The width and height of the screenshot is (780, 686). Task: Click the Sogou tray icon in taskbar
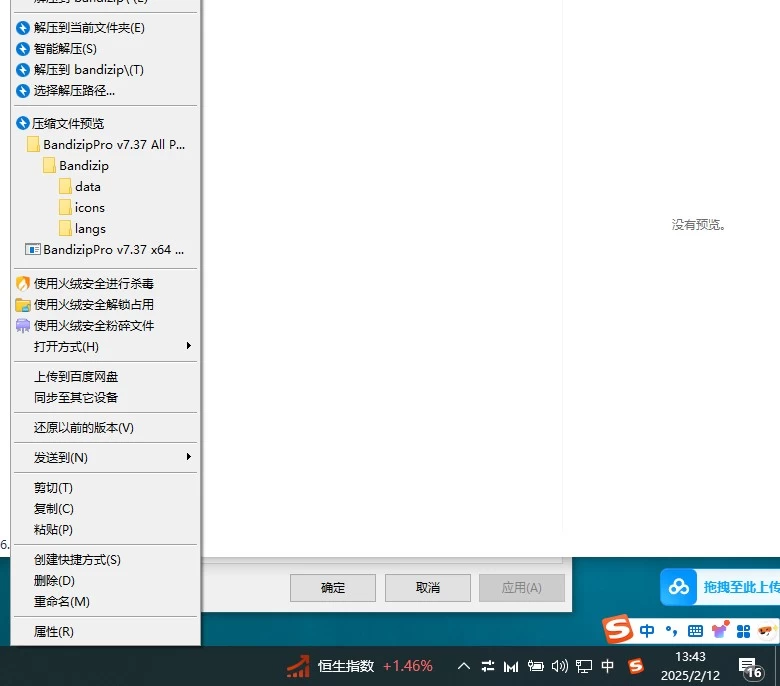(x=636, y=666)
